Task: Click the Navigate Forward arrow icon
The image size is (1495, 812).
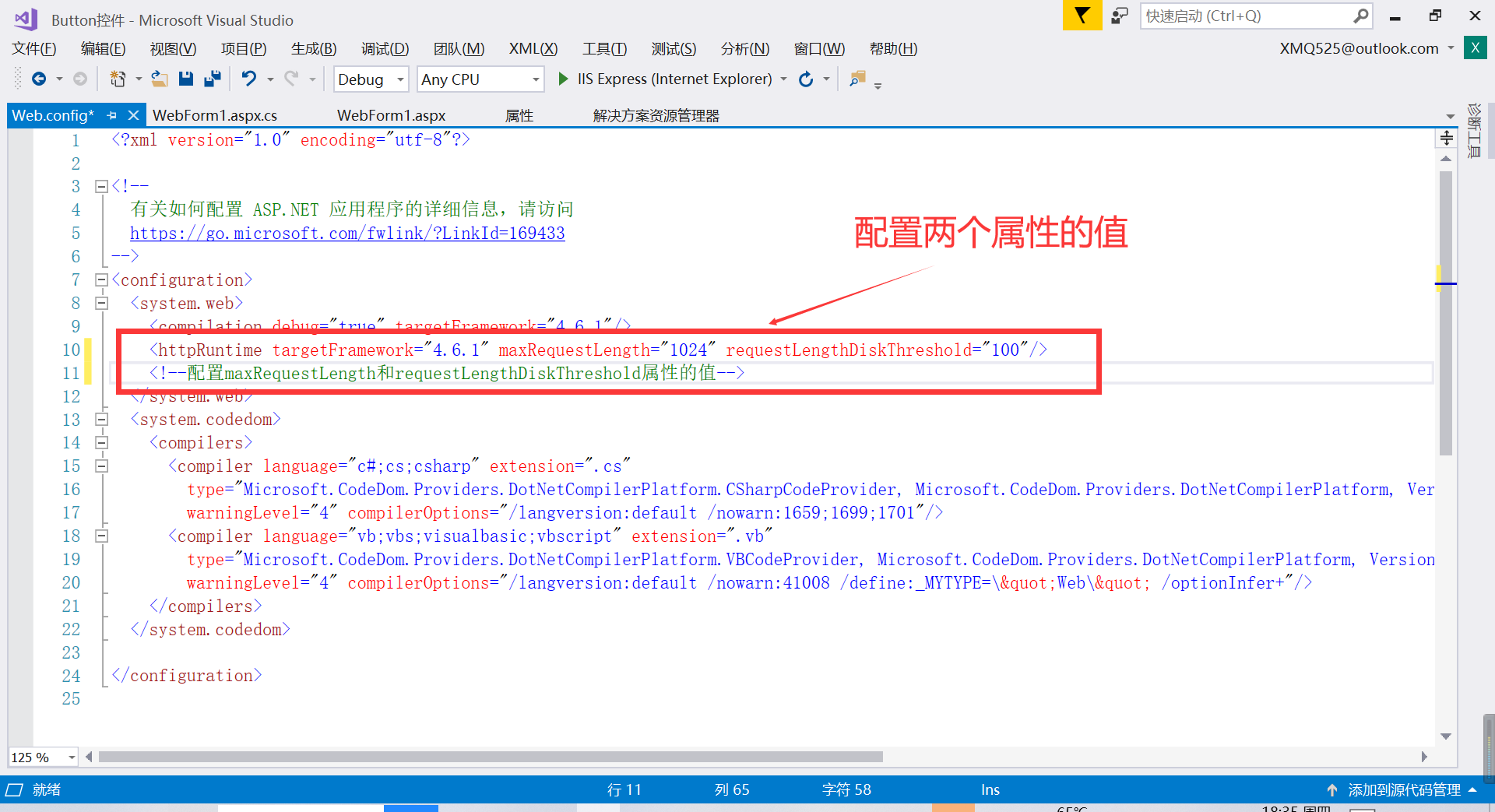Action: [79, 79]
